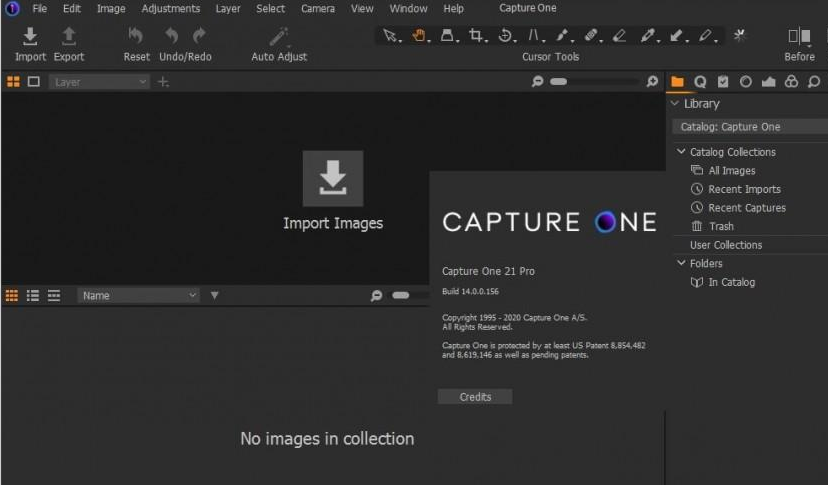Click the sort direction triangle
Screen dimensions: 828x485
tap(214, 295)
